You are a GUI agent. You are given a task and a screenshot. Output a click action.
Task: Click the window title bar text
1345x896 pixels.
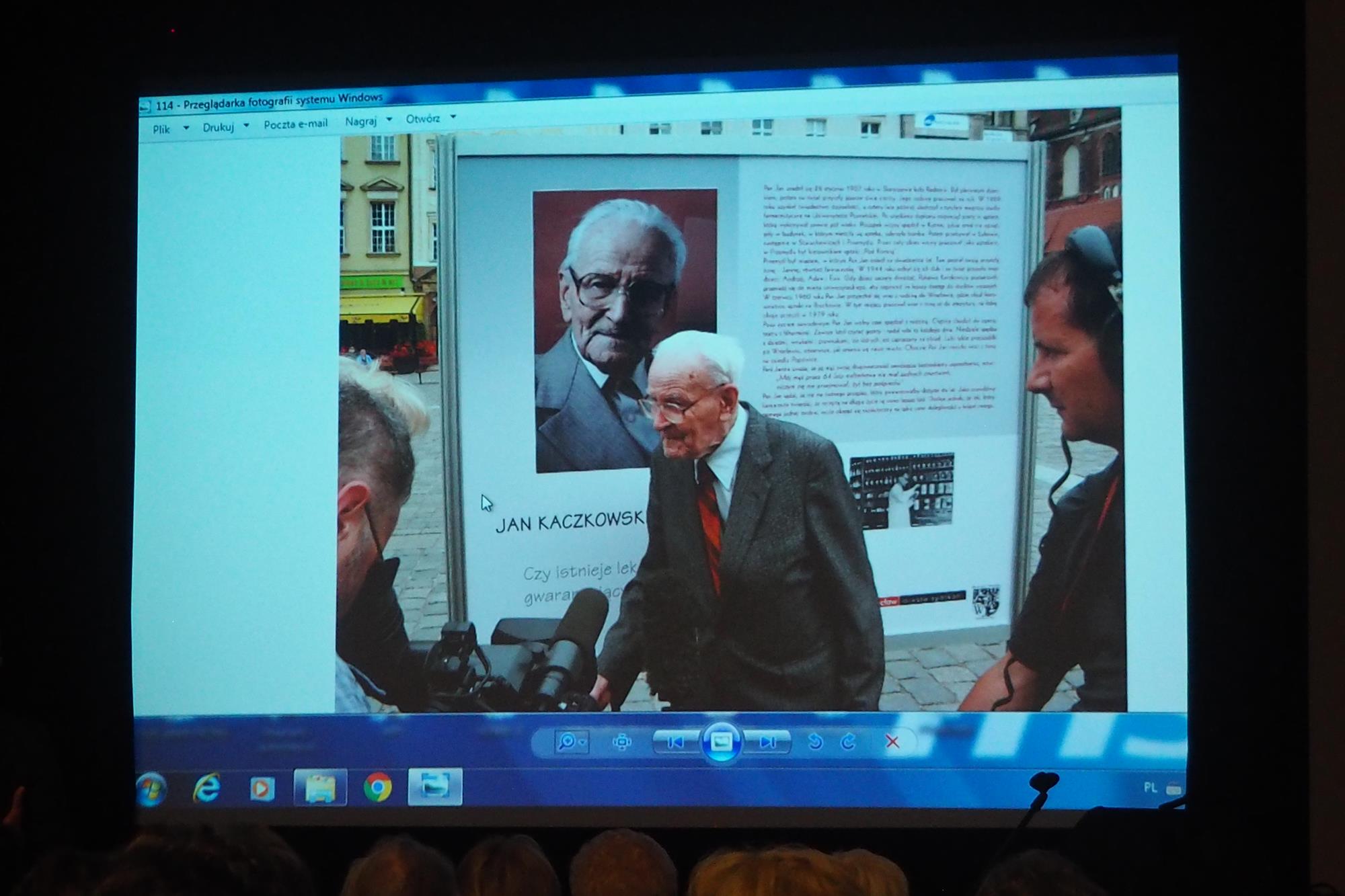[x=269, y=101]
